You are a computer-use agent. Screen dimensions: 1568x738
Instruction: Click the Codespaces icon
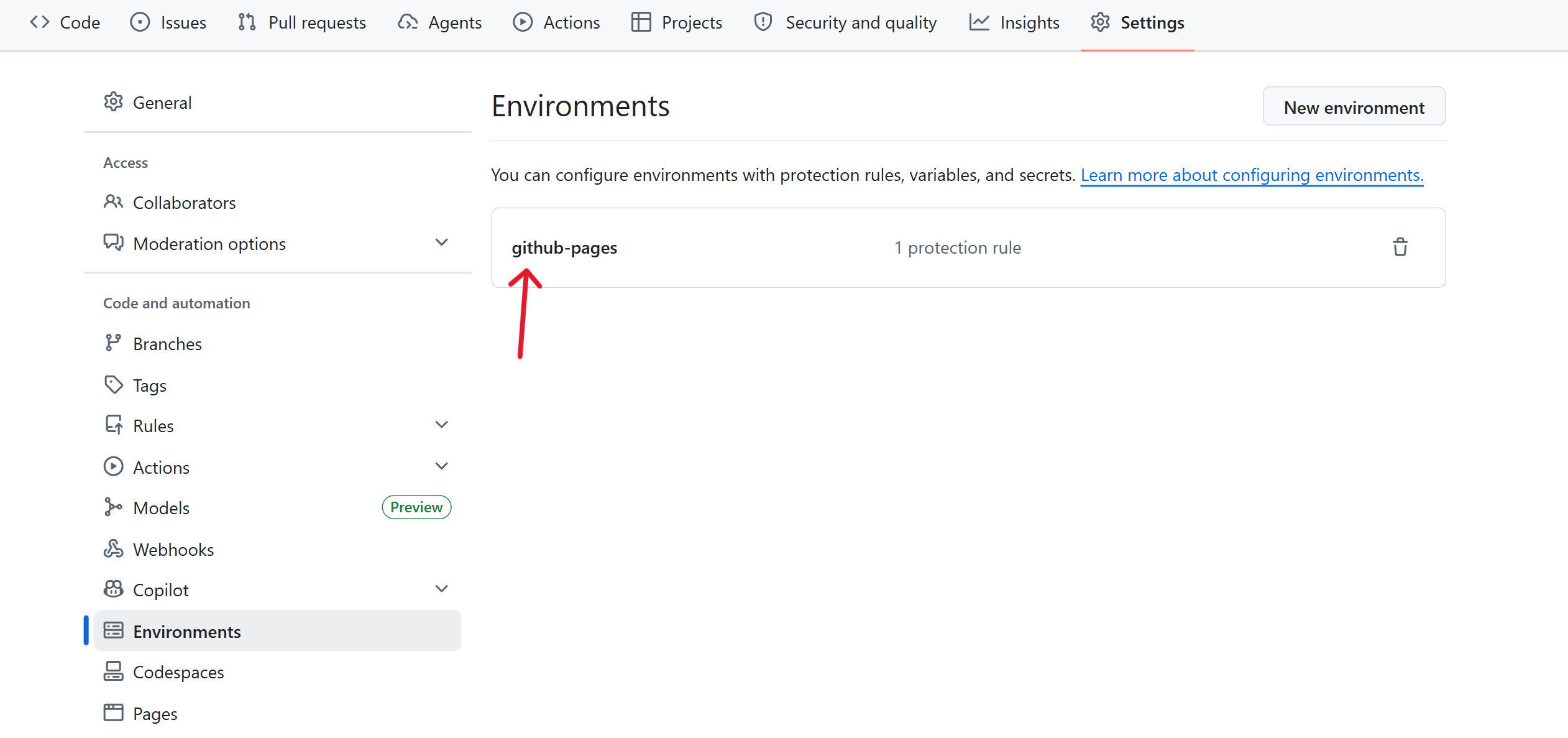(113, 671)
